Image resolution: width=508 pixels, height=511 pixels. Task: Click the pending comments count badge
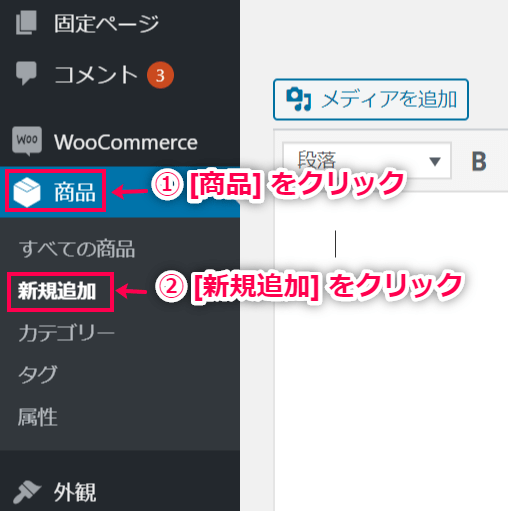click(x=160, y=75)
